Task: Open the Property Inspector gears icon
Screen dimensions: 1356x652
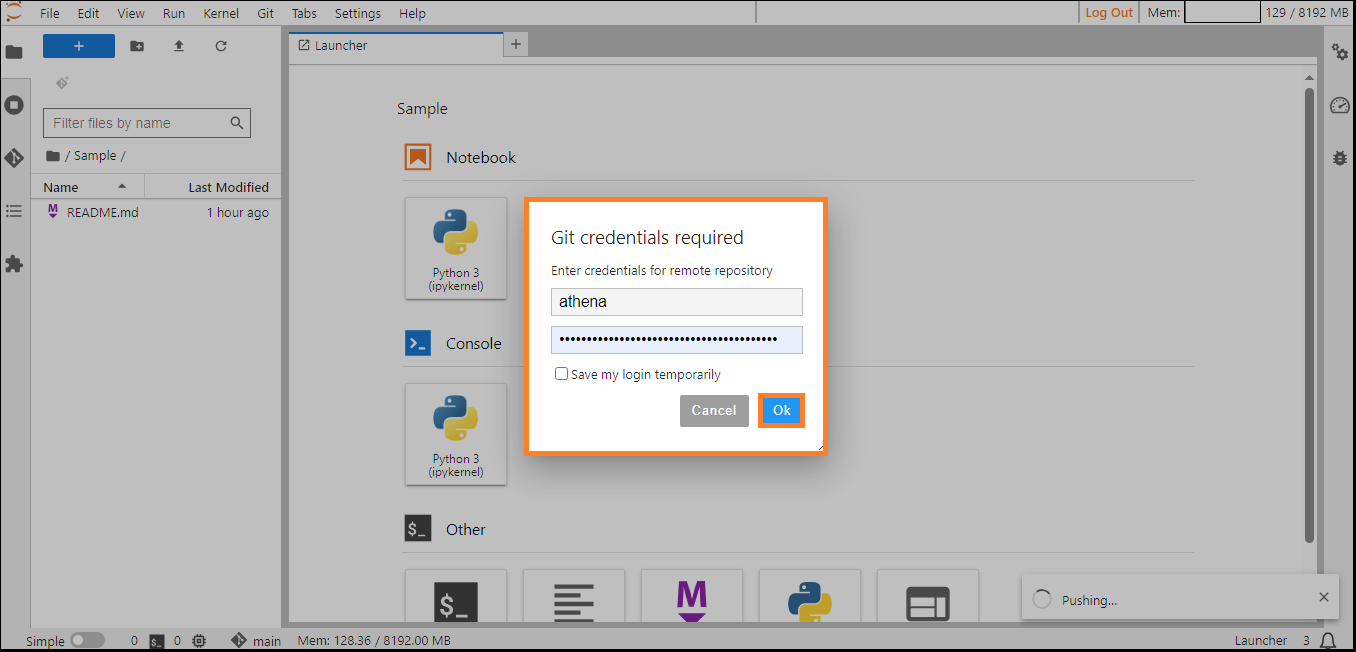Action: click(x=1340, y=52)
